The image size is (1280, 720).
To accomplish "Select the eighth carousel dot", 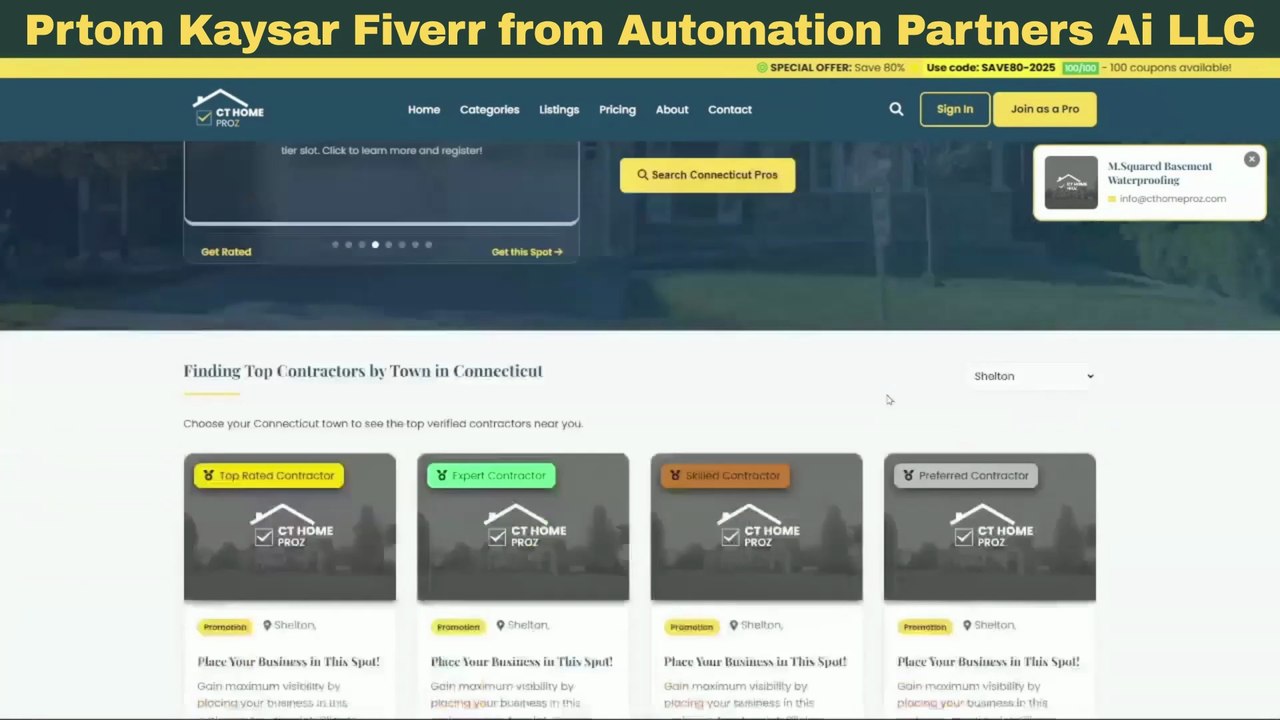I will pos(429,244).
